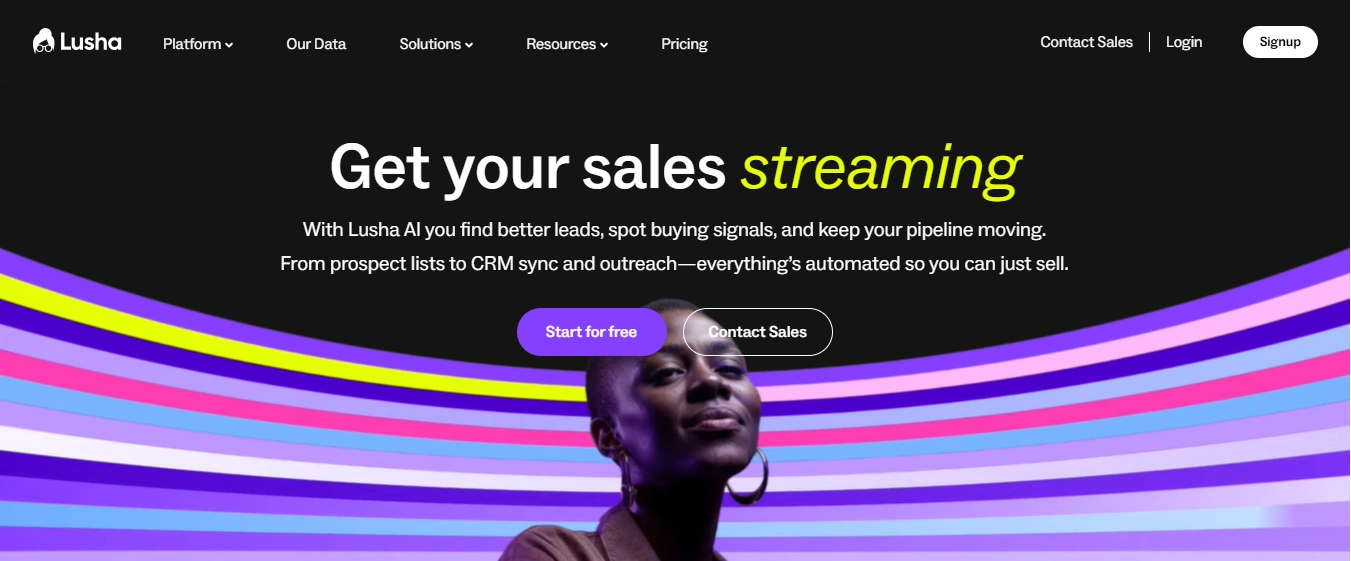Open the Solutions menu label
The width and height of the screenshot is (1351, 561).
click(x=430, y=44)
